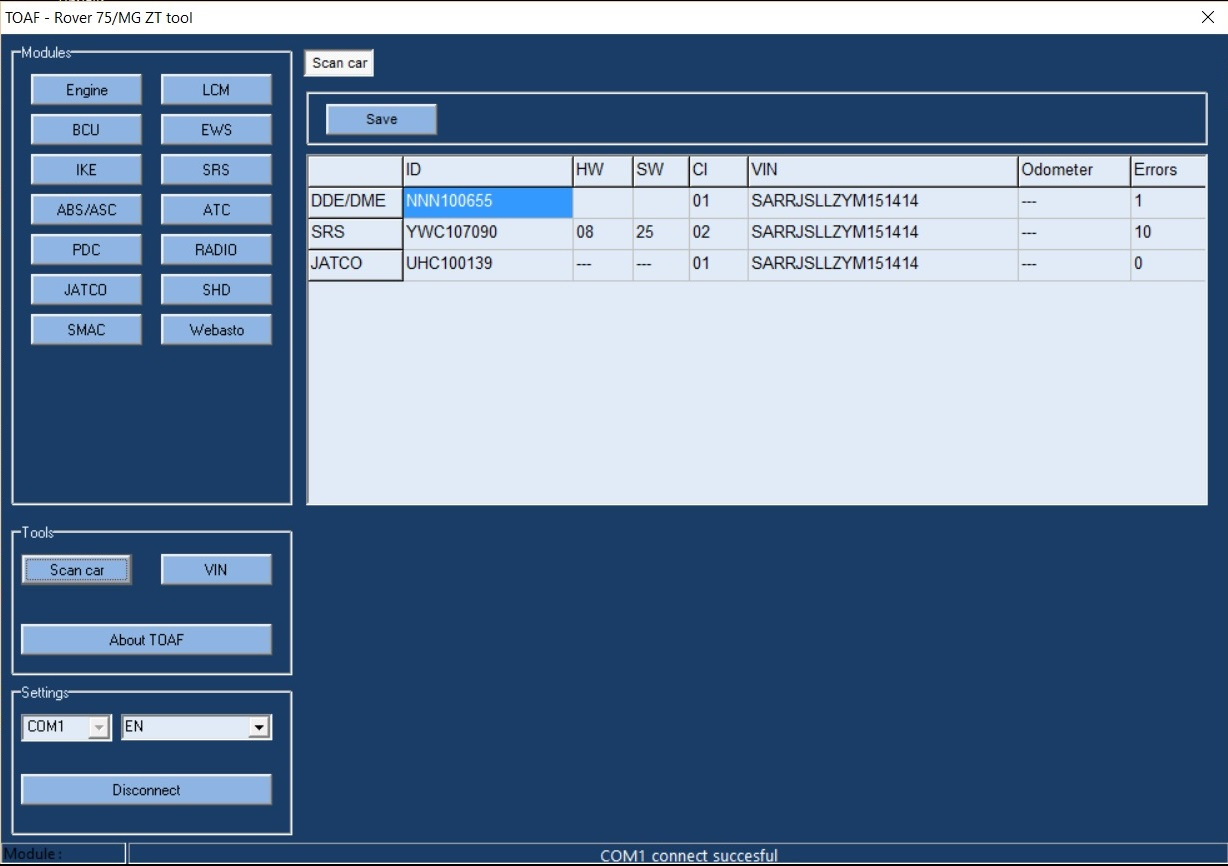This screenshot has width=1228, height=866.
Task: Select the EWS module button
Action: pyautogui.click(x=216, y=130)
